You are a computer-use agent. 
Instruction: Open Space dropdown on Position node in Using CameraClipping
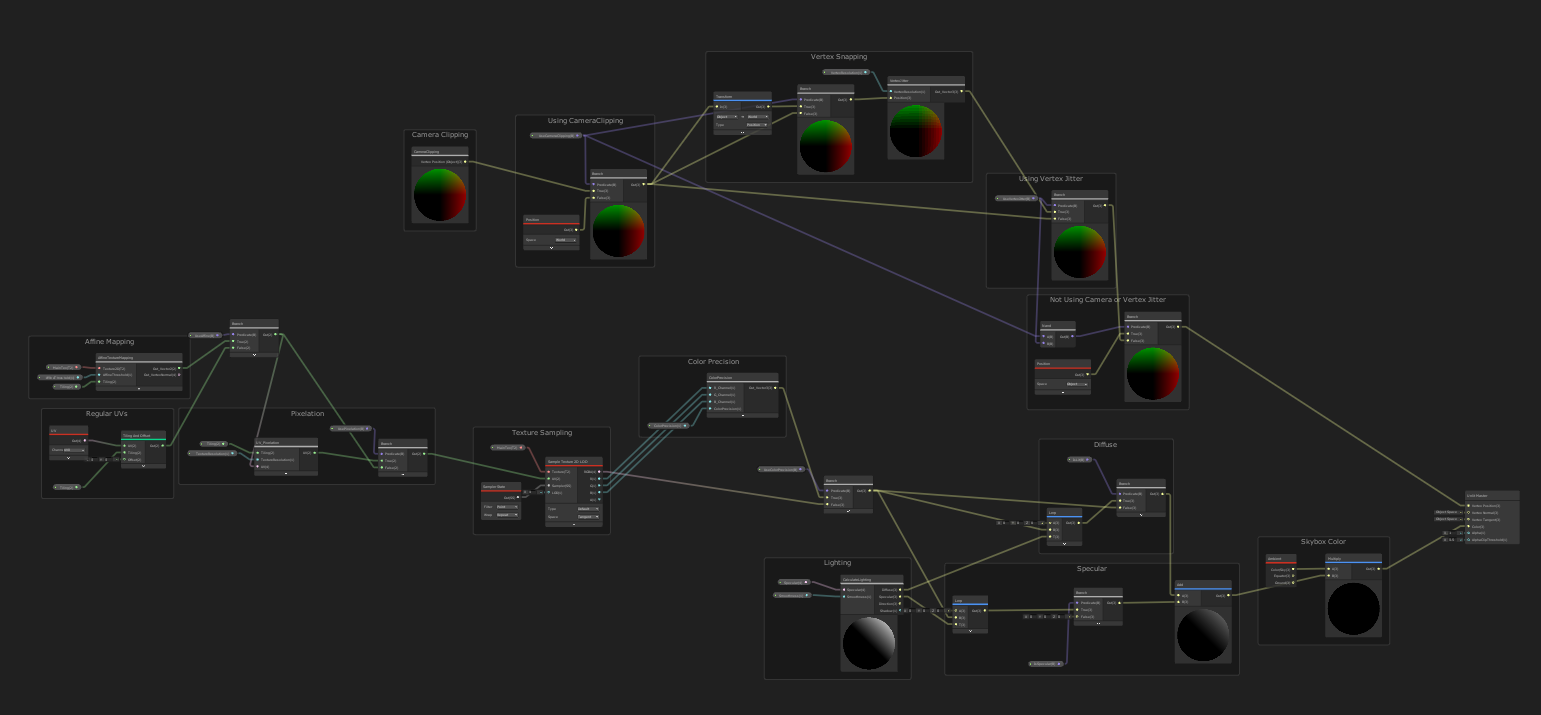pos(566,240)
